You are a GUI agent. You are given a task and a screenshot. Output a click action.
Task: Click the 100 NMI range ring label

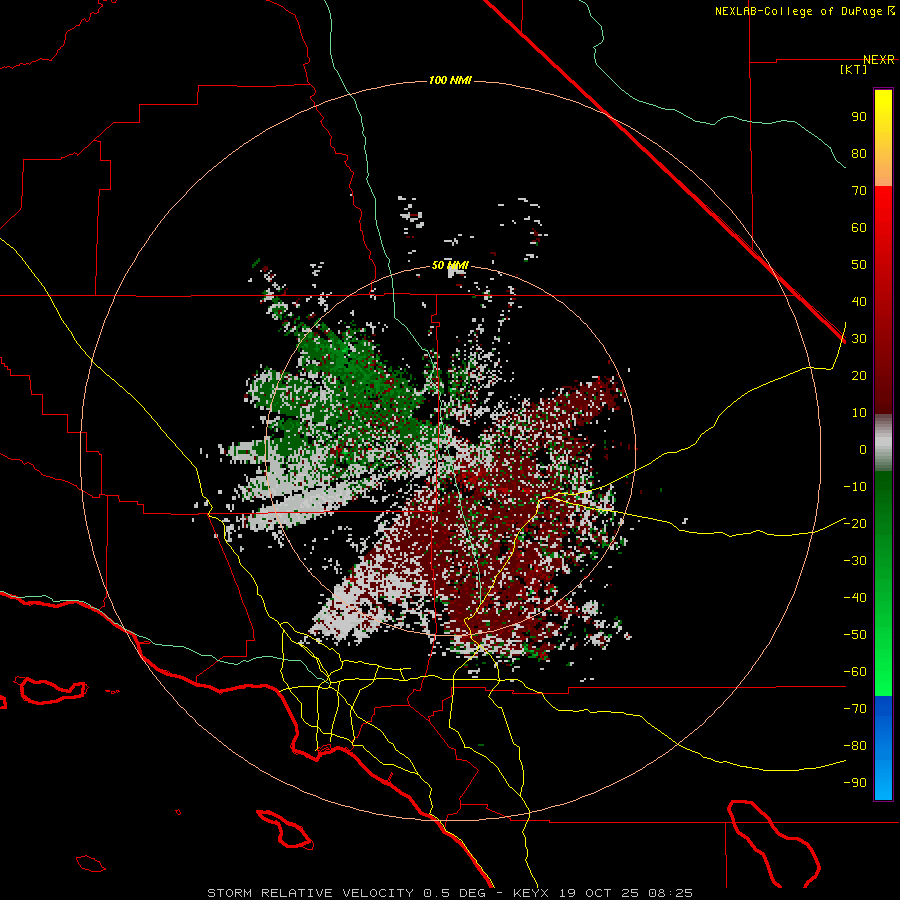[x=450, y=80]
